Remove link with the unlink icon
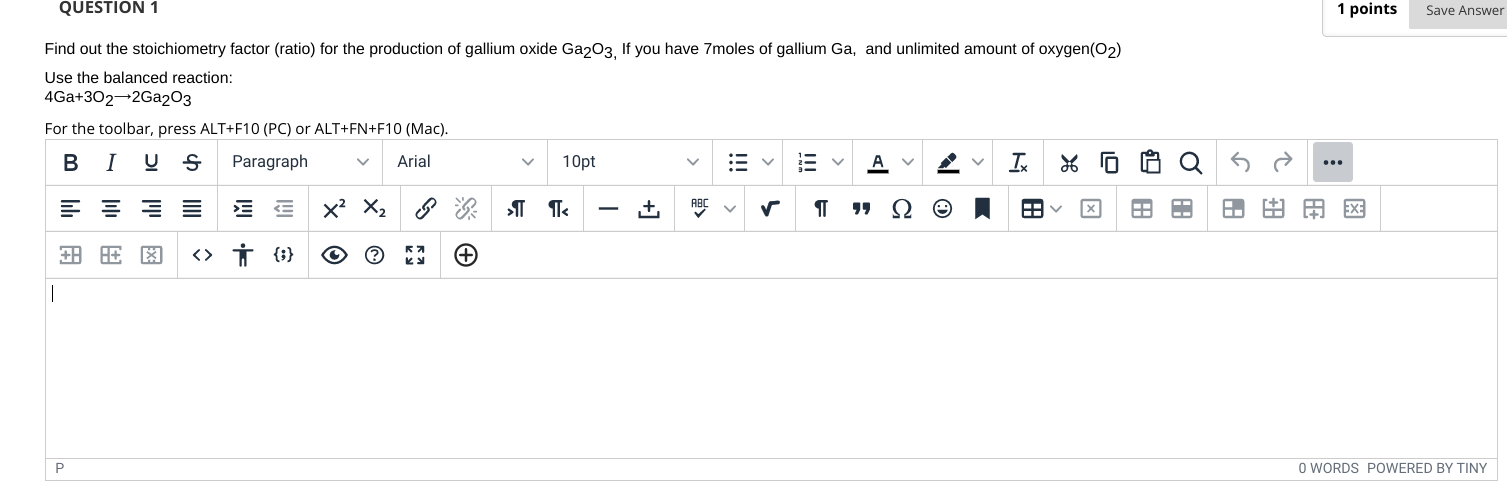This screenshot has width=1507, height=489. click(x=466, y=209)
